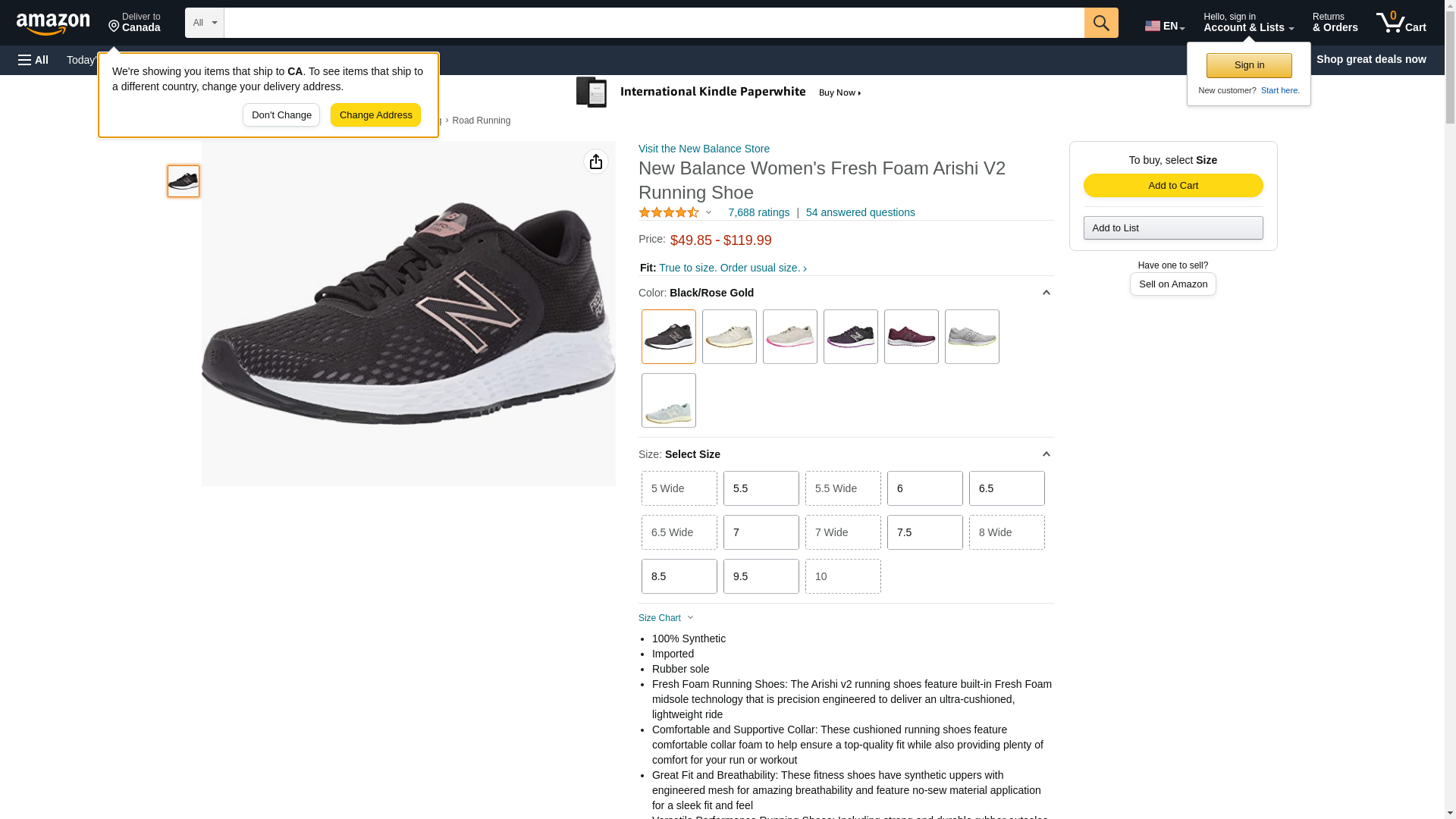Click the Add to Cart button

coord(1172,186)
